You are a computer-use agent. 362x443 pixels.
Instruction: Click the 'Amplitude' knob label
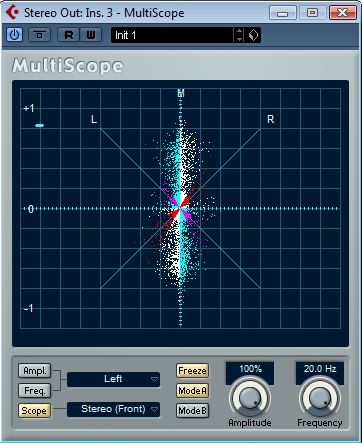250,423
